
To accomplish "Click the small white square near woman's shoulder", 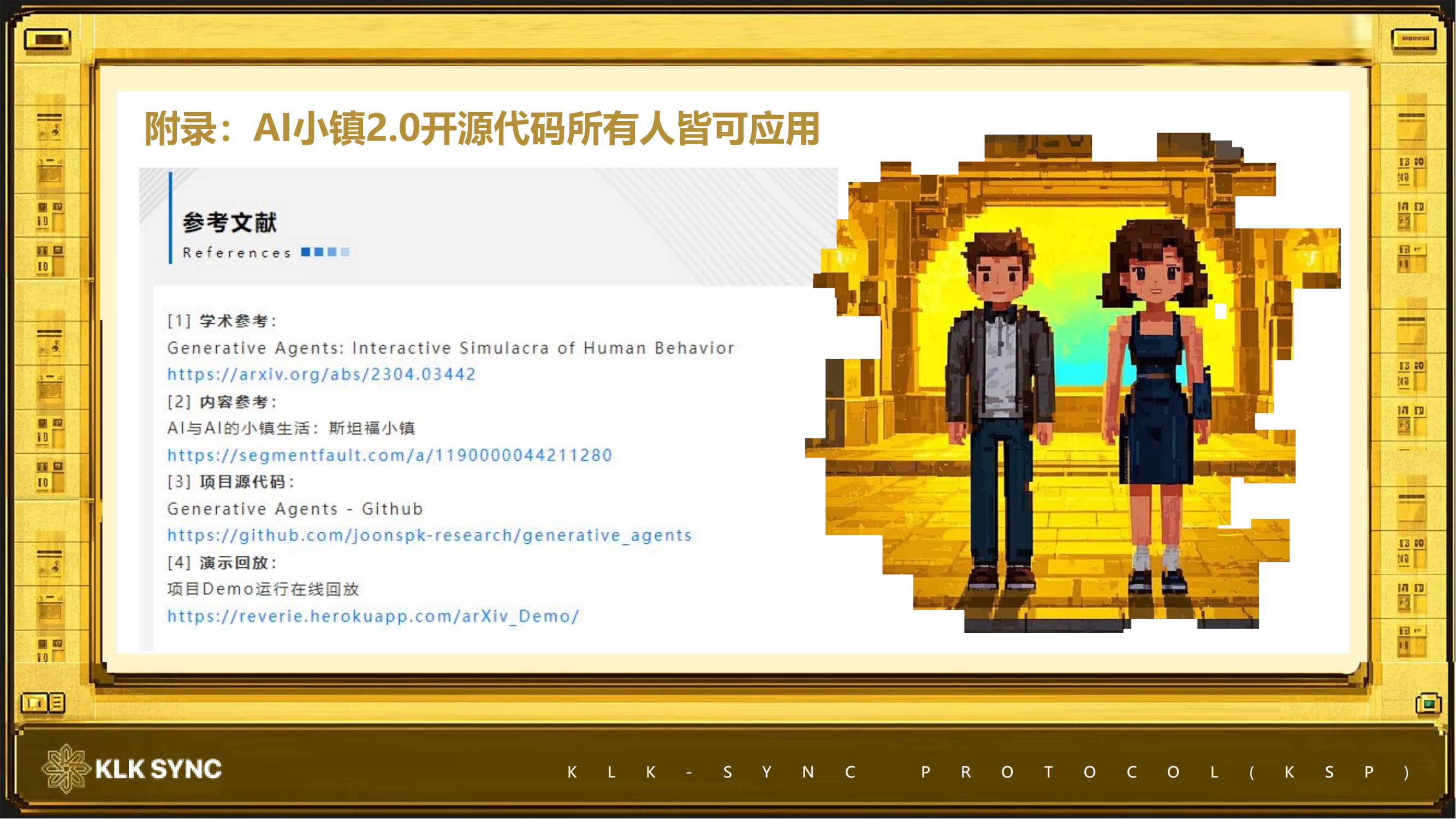I will point(1221,311).
